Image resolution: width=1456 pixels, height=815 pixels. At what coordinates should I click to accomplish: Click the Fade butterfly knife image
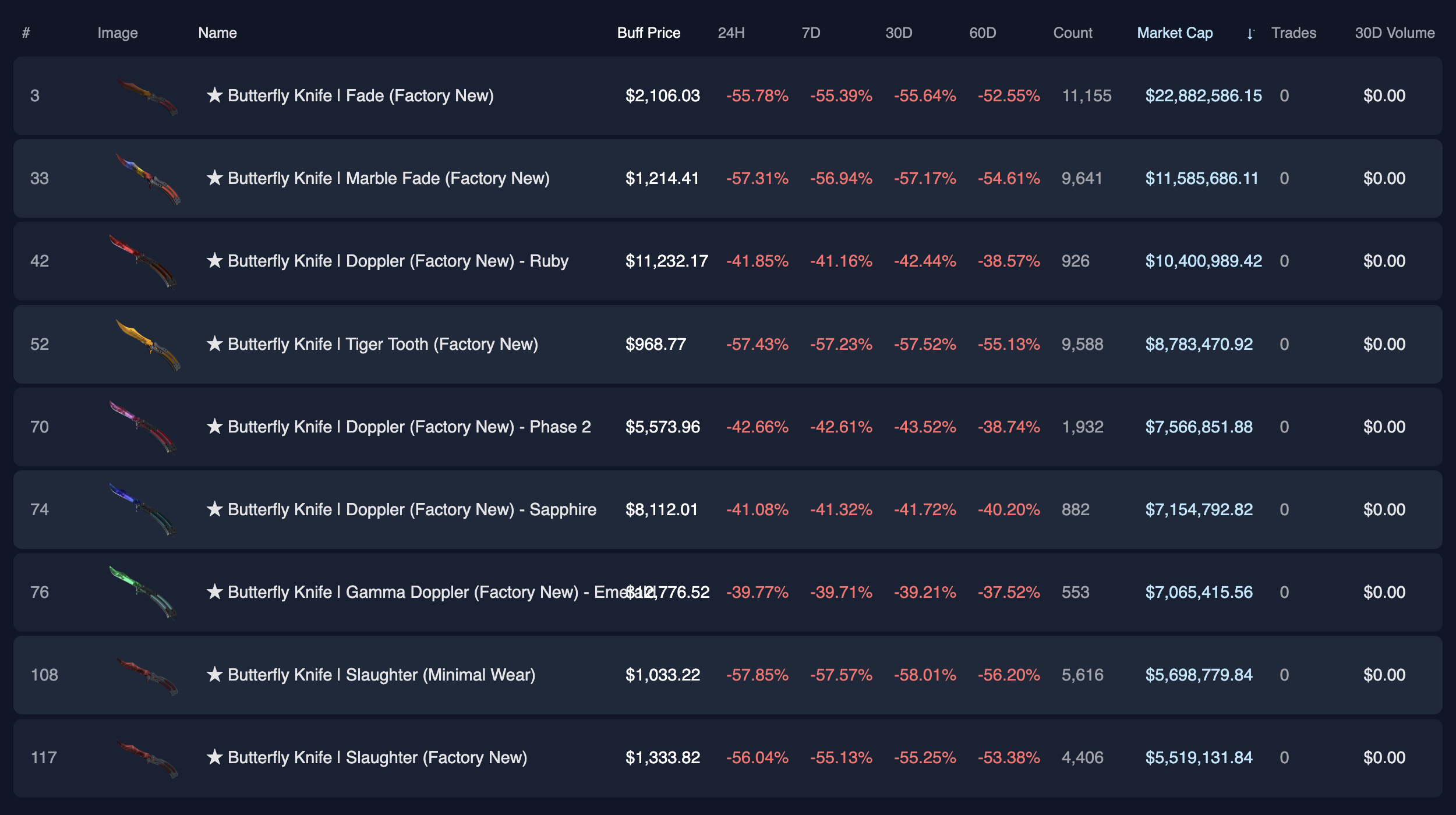(147, 97)
